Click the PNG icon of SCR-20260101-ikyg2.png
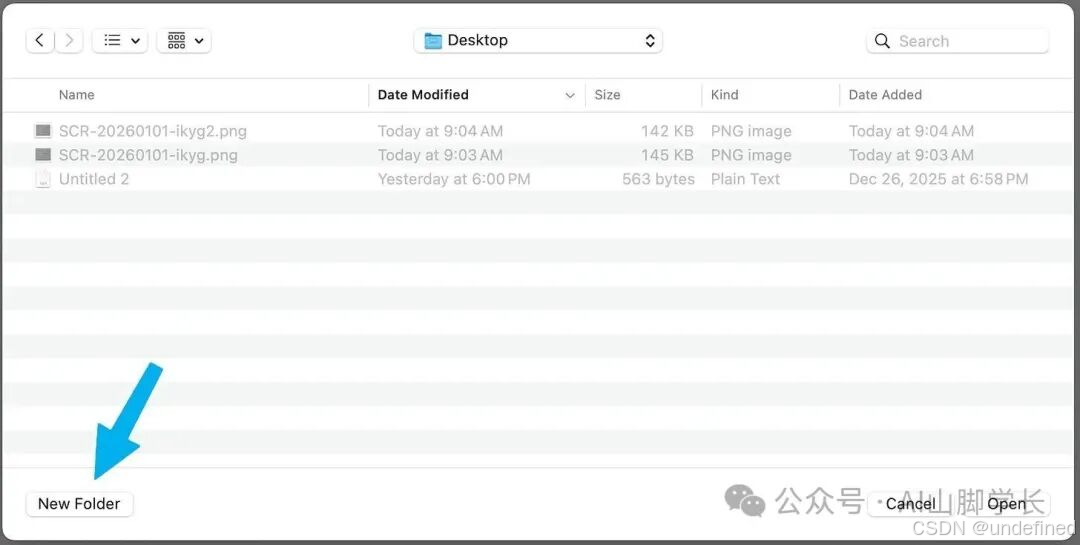1080x545 pixels. 43,131
